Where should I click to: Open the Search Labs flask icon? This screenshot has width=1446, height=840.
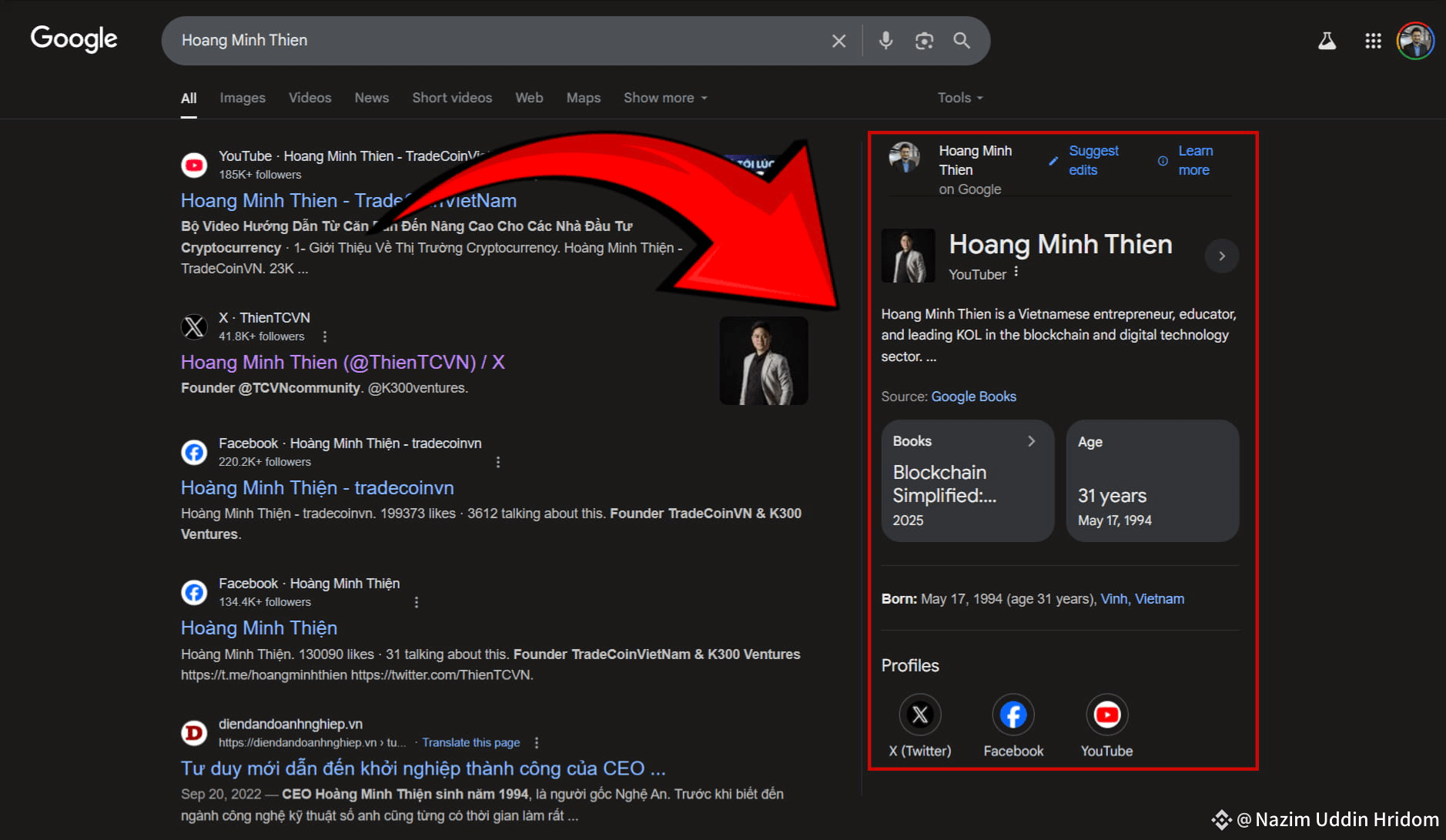pos(1327,41)
